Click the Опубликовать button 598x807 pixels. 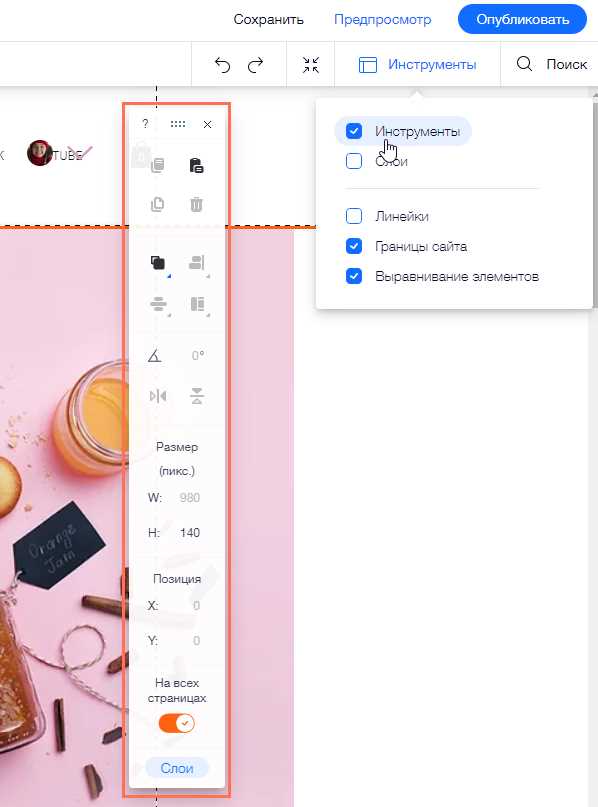(x=522, y=20)
